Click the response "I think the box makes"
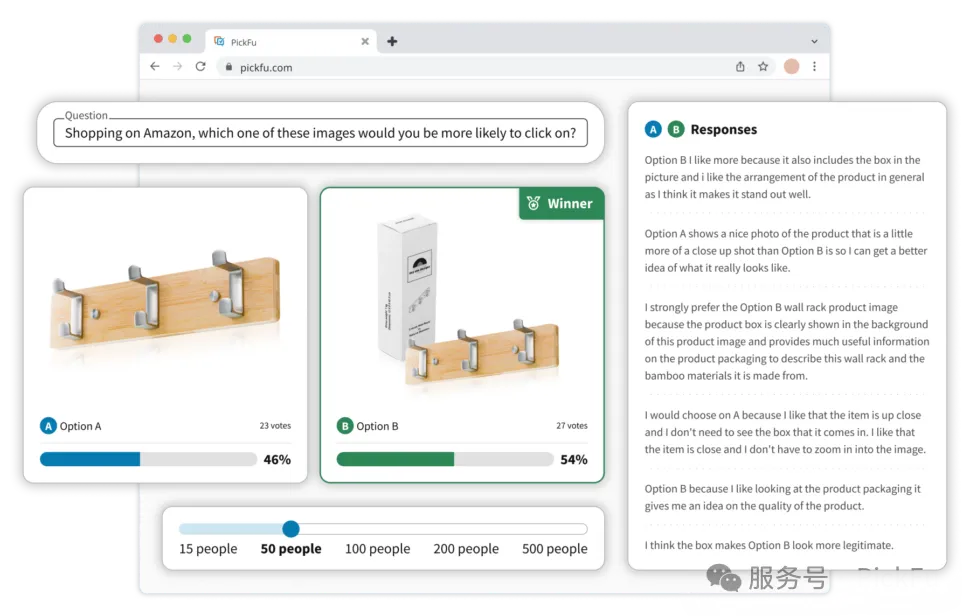Screen dimensions: 970x616 769,545
